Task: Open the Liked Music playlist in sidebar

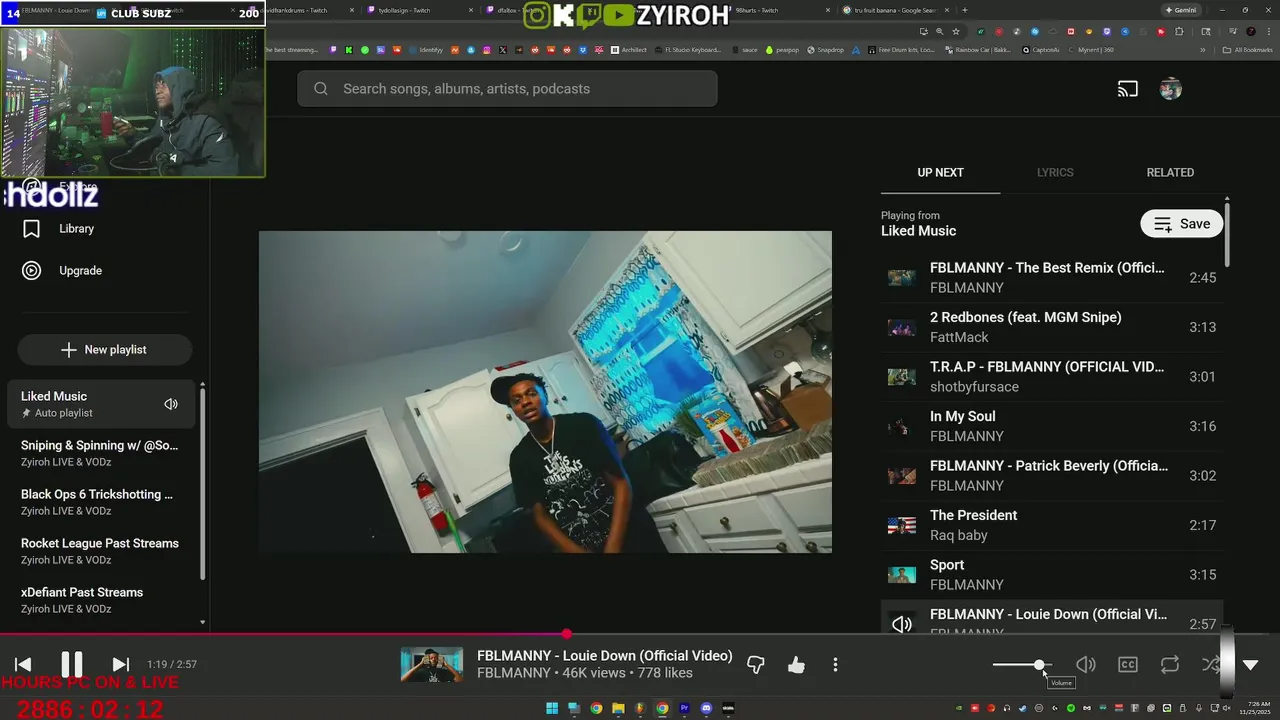Action: [x=102, y=404]
